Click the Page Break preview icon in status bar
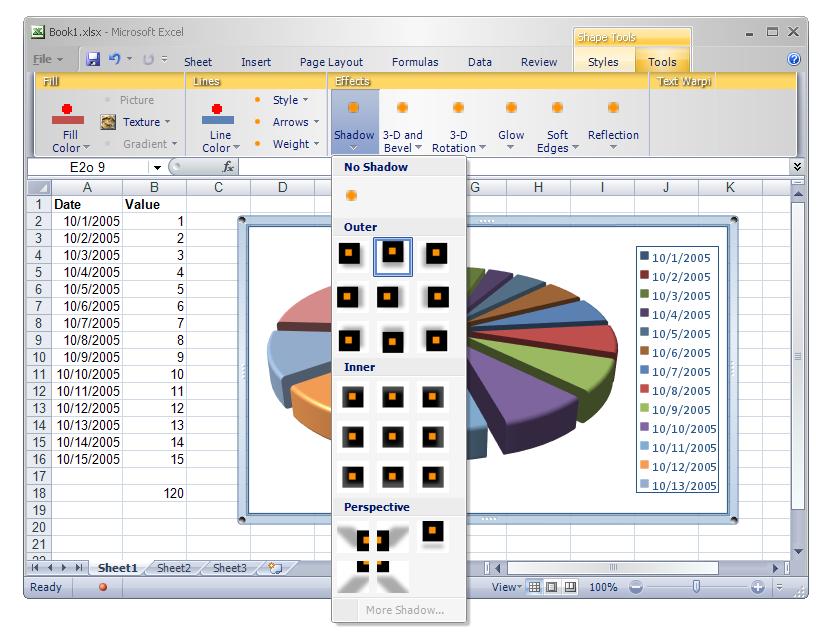 click(570, 587)
